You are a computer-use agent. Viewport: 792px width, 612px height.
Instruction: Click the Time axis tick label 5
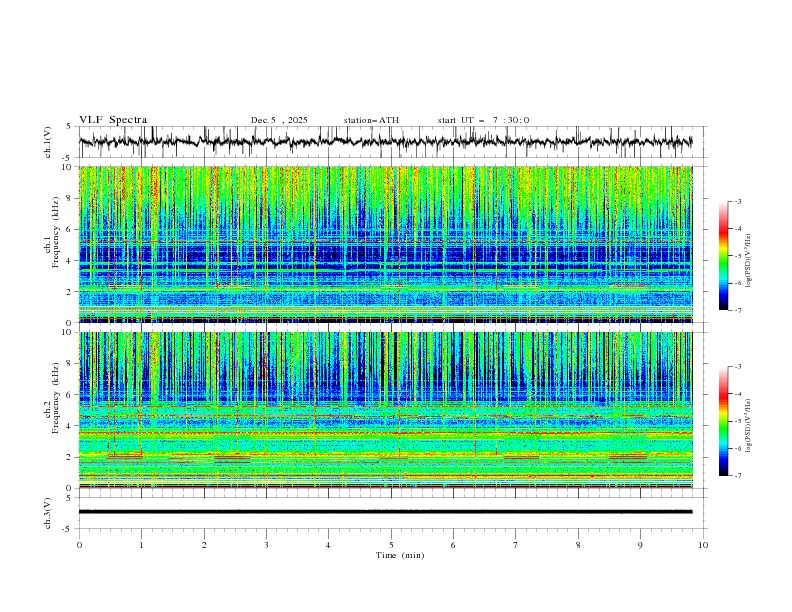tap(391, 545)
